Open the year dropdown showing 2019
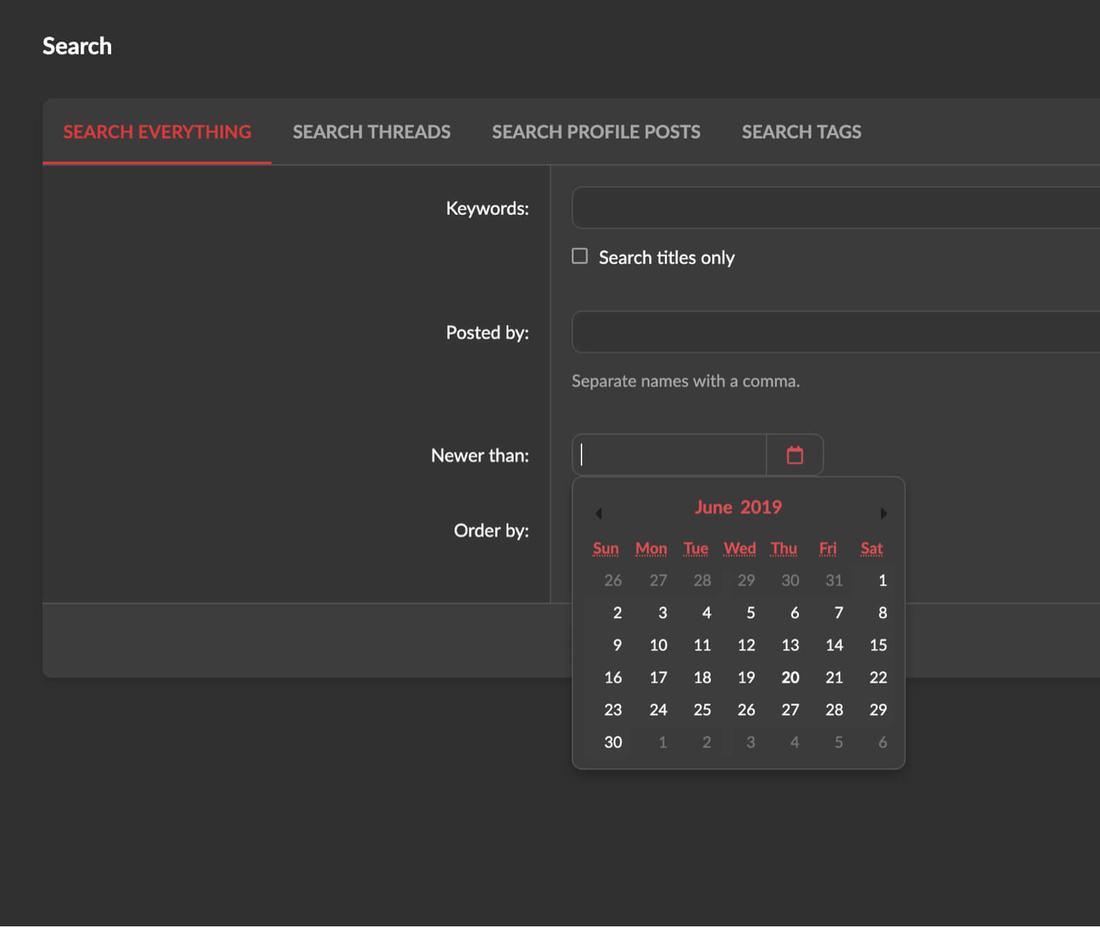The width and height of the screenshot is (1100, 927). coord(762,507)
